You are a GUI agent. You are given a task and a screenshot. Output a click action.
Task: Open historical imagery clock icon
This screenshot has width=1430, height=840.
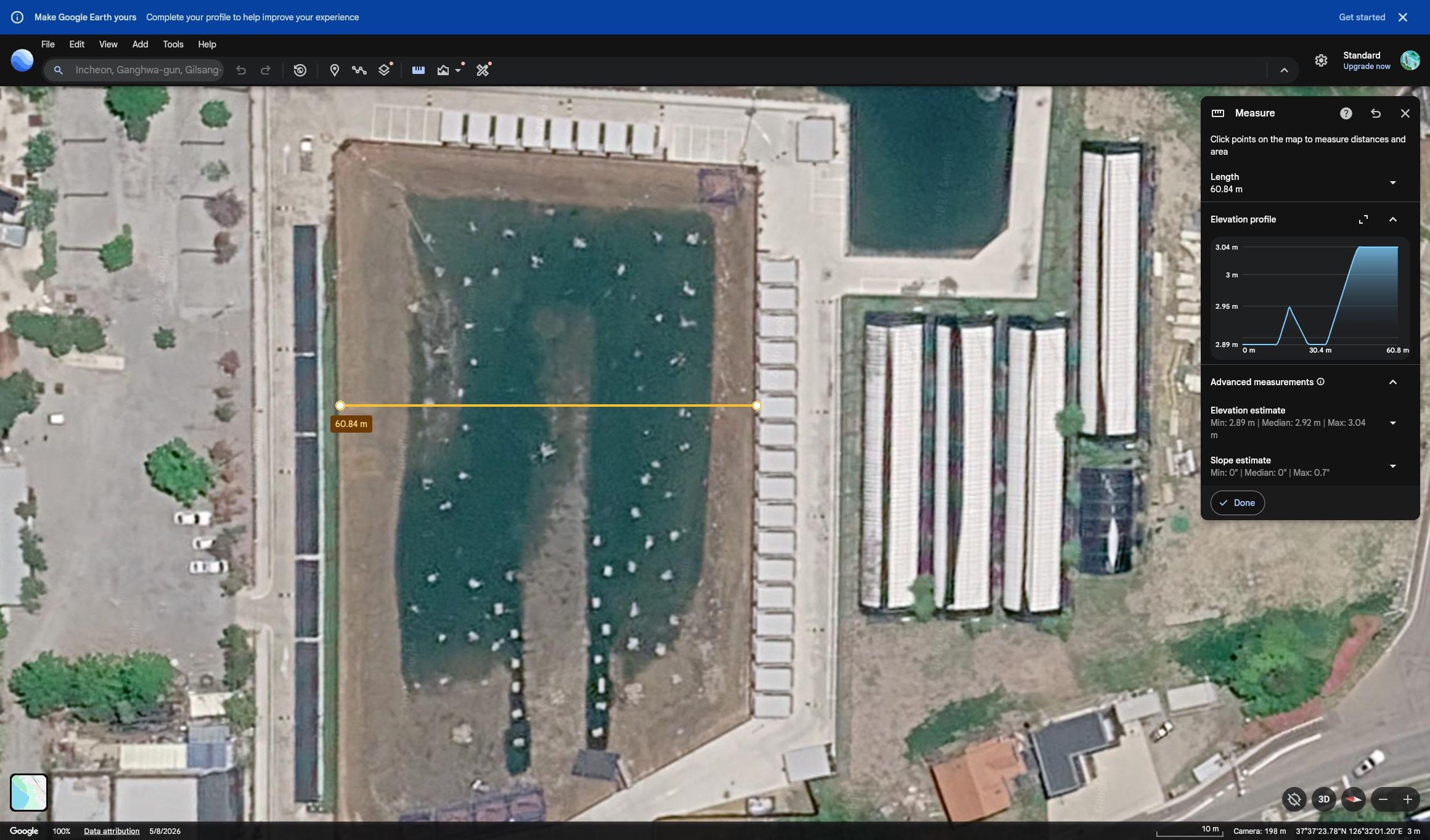pyautogui.click(x=300, y=70)
